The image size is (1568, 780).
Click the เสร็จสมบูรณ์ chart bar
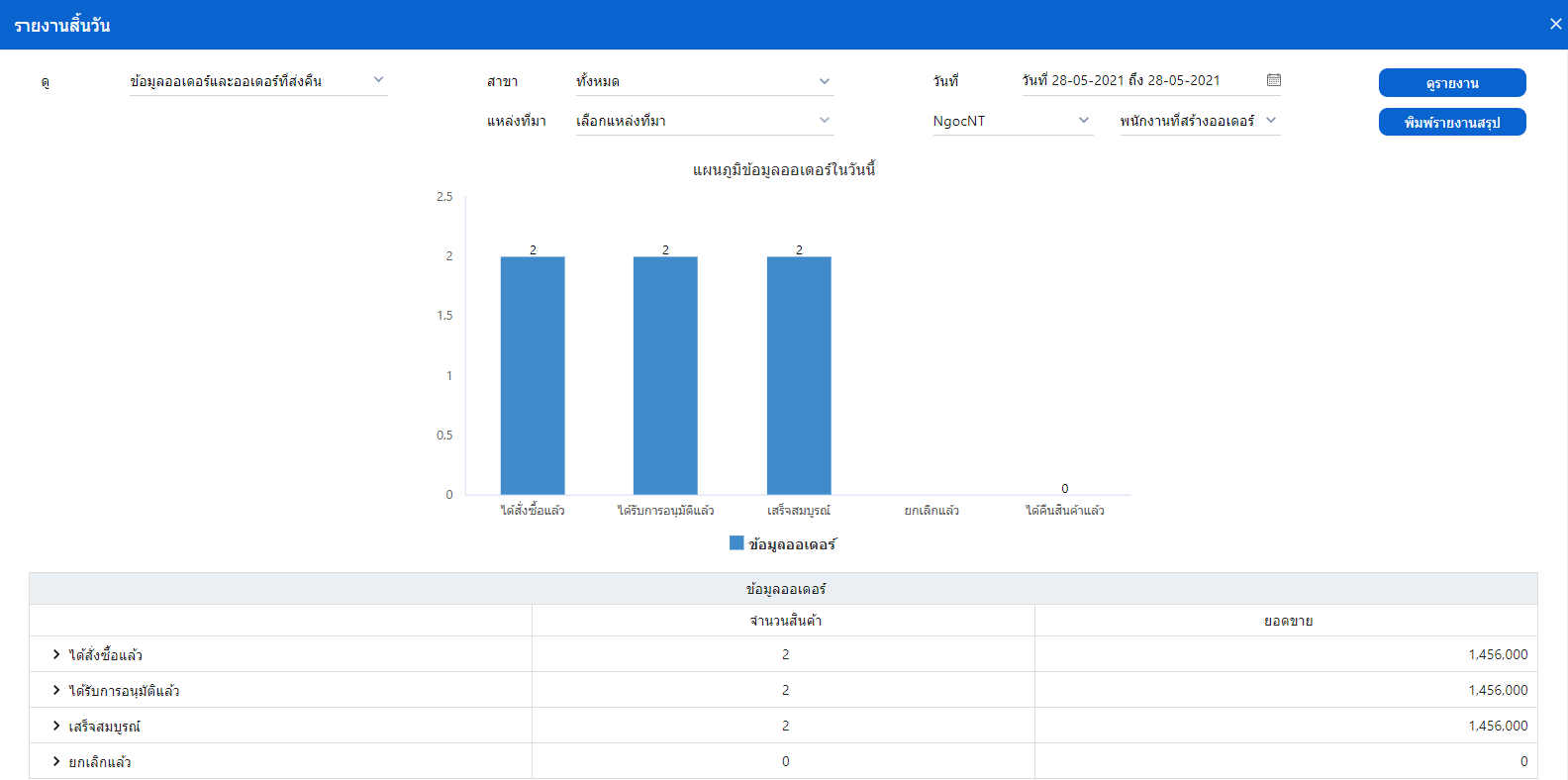[799, 376]
